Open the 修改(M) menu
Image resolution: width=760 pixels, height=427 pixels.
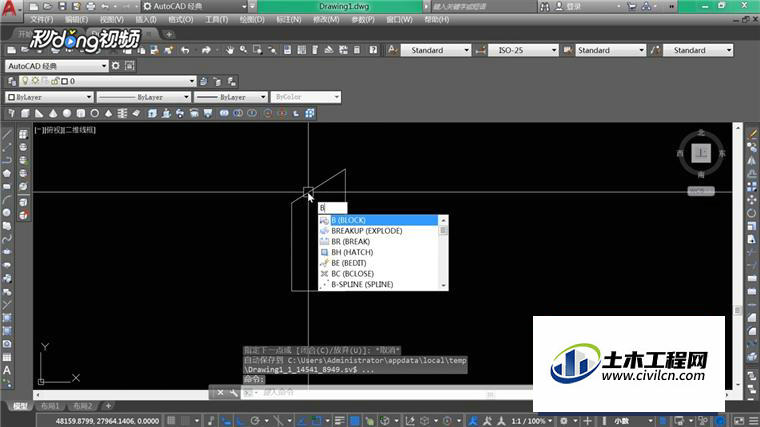(326, 19)
